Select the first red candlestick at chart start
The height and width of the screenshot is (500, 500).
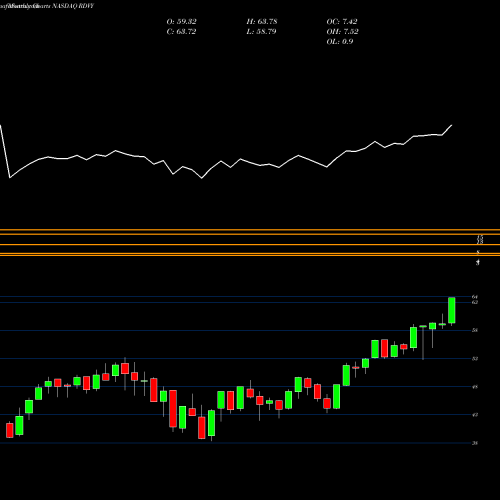click(x=10, y=430)
